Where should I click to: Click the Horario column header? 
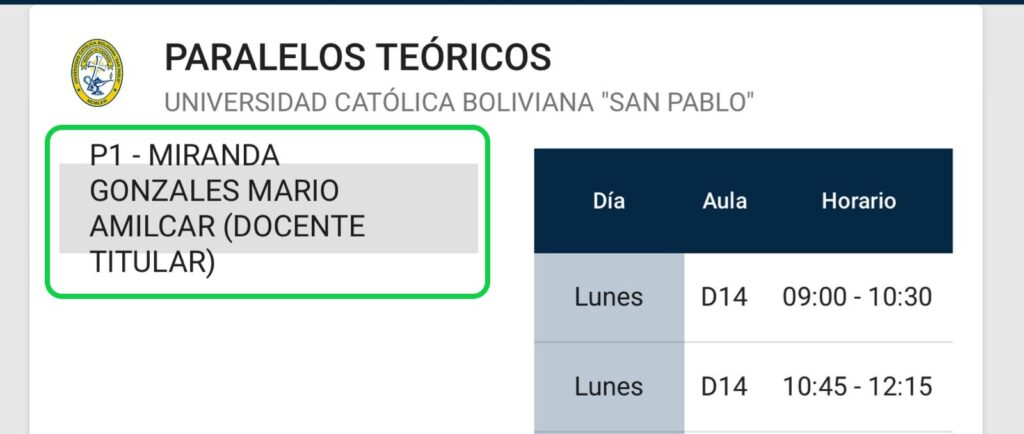click(858, 201)
